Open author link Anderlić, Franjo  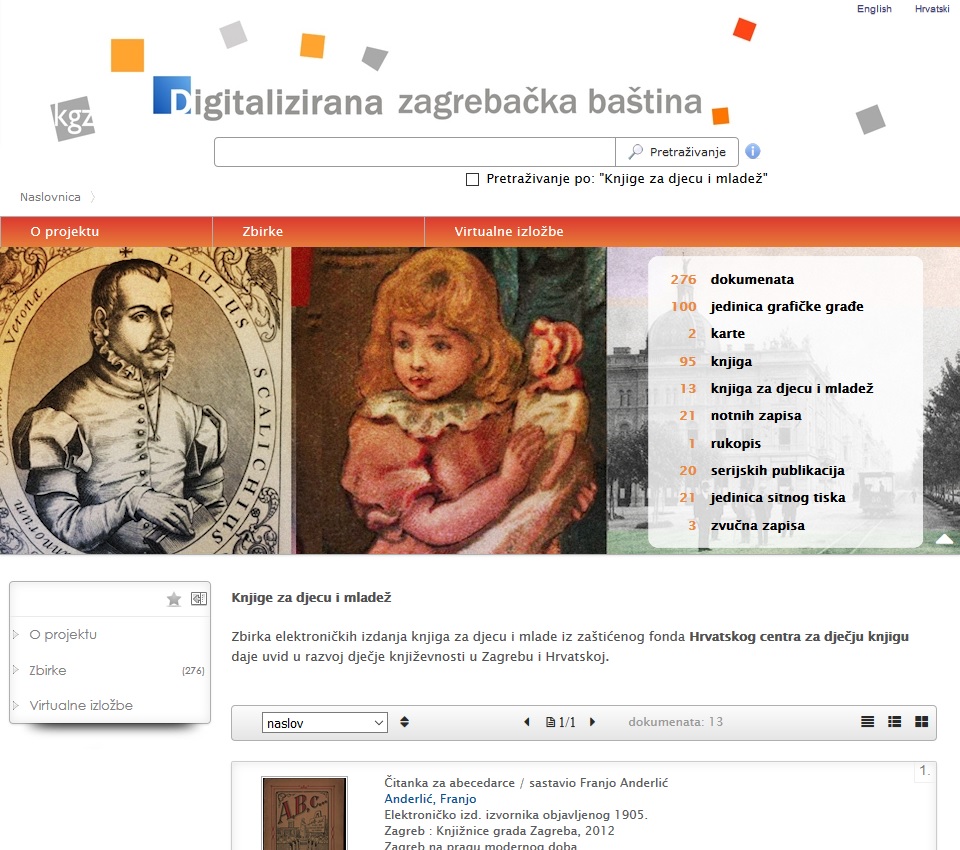click(x=430, y=799)
